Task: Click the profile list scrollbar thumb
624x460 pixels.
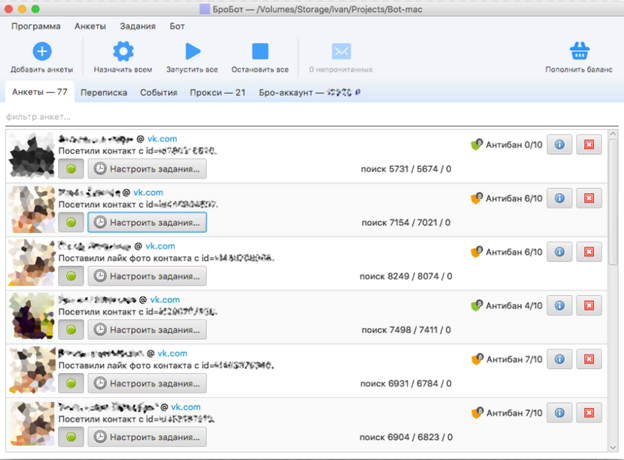Action: pos(613,202)
